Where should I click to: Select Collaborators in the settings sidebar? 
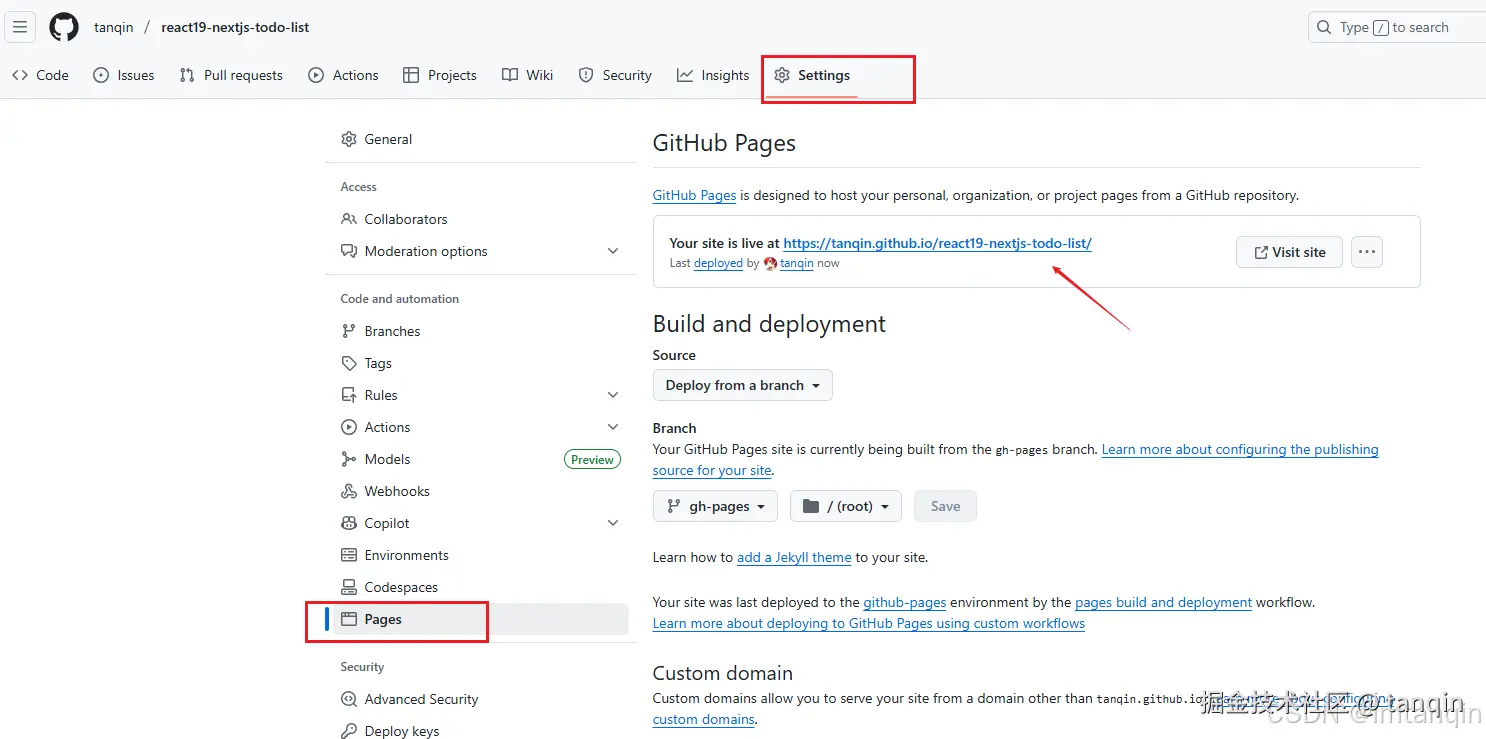481,219
